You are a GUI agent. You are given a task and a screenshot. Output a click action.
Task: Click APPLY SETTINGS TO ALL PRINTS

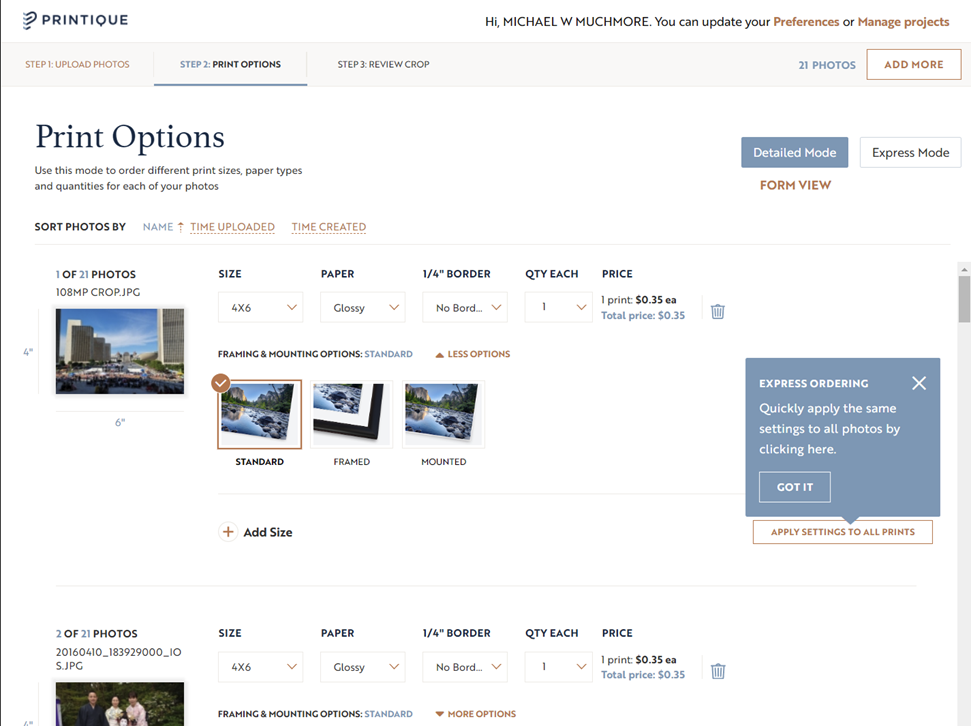tap(842, 532)
